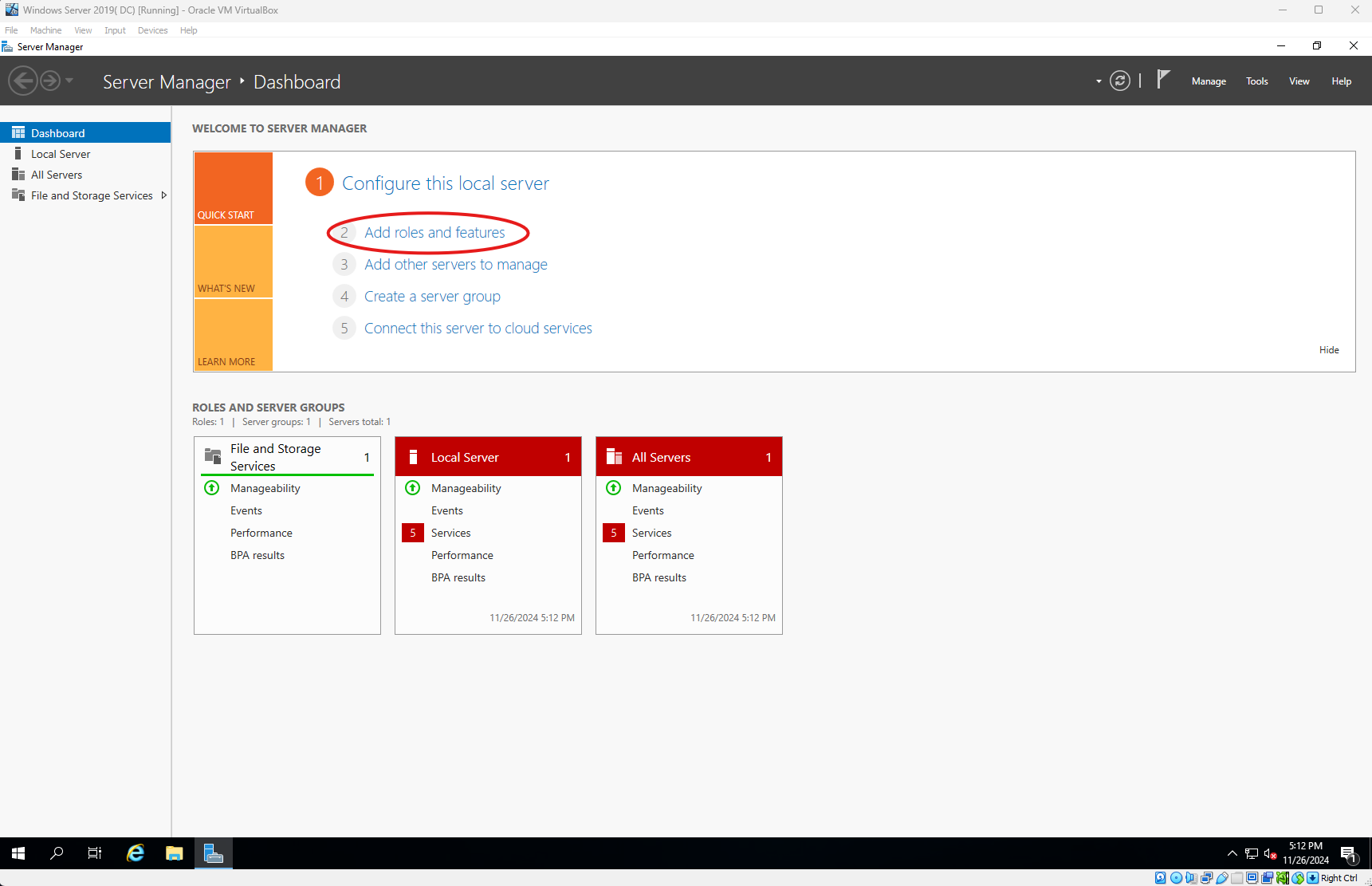The height and width of the screenshot is (886, 1372).
Task: Select File and Storage Services in left pane
Action: [85, 195]
